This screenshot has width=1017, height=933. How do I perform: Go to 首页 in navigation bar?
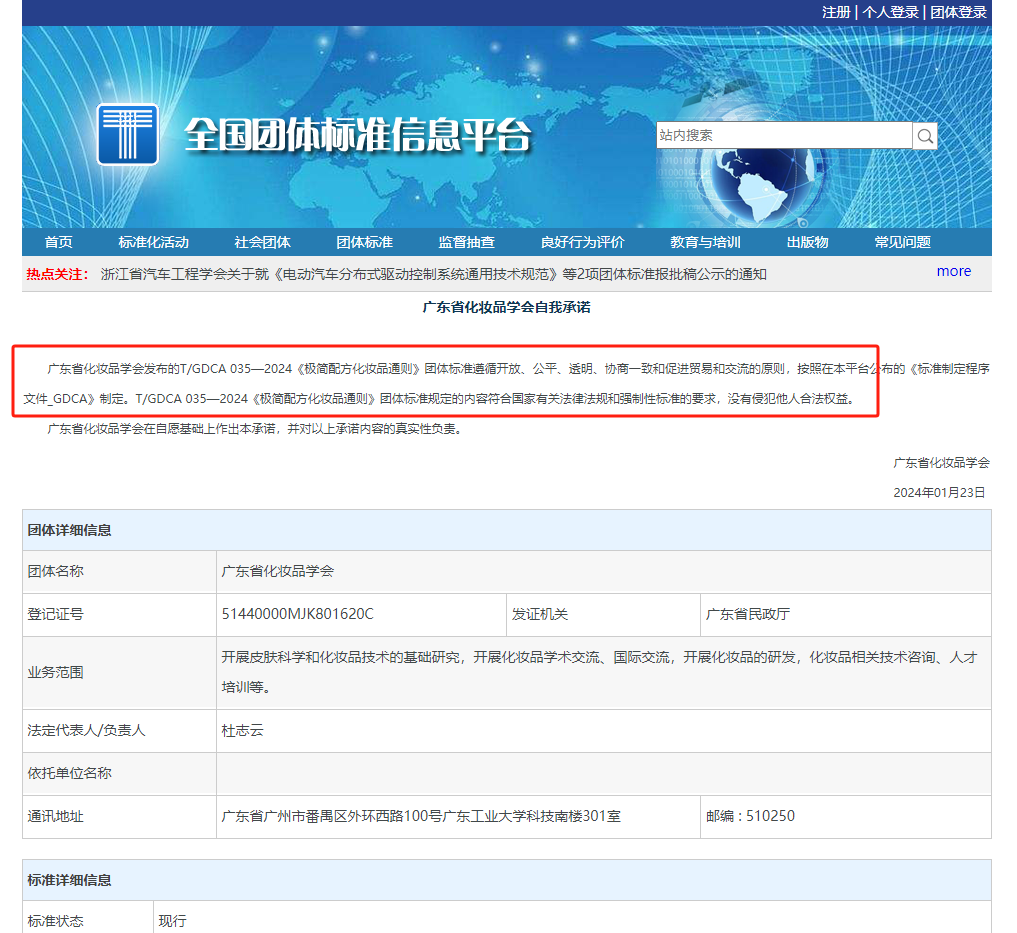(59, 242)
